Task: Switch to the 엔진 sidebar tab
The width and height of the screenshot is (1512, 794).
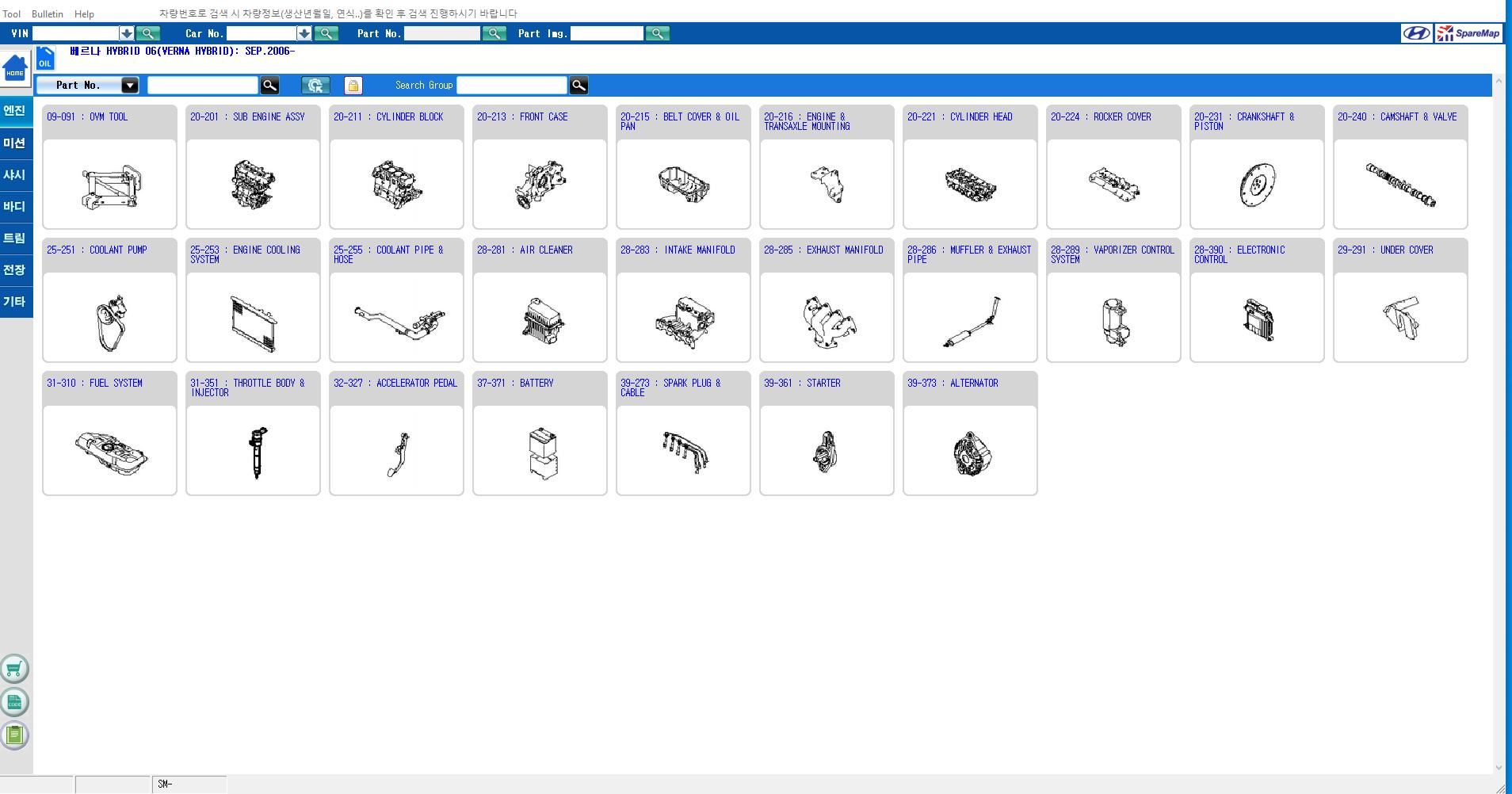Action: click(x=15, y=111)
